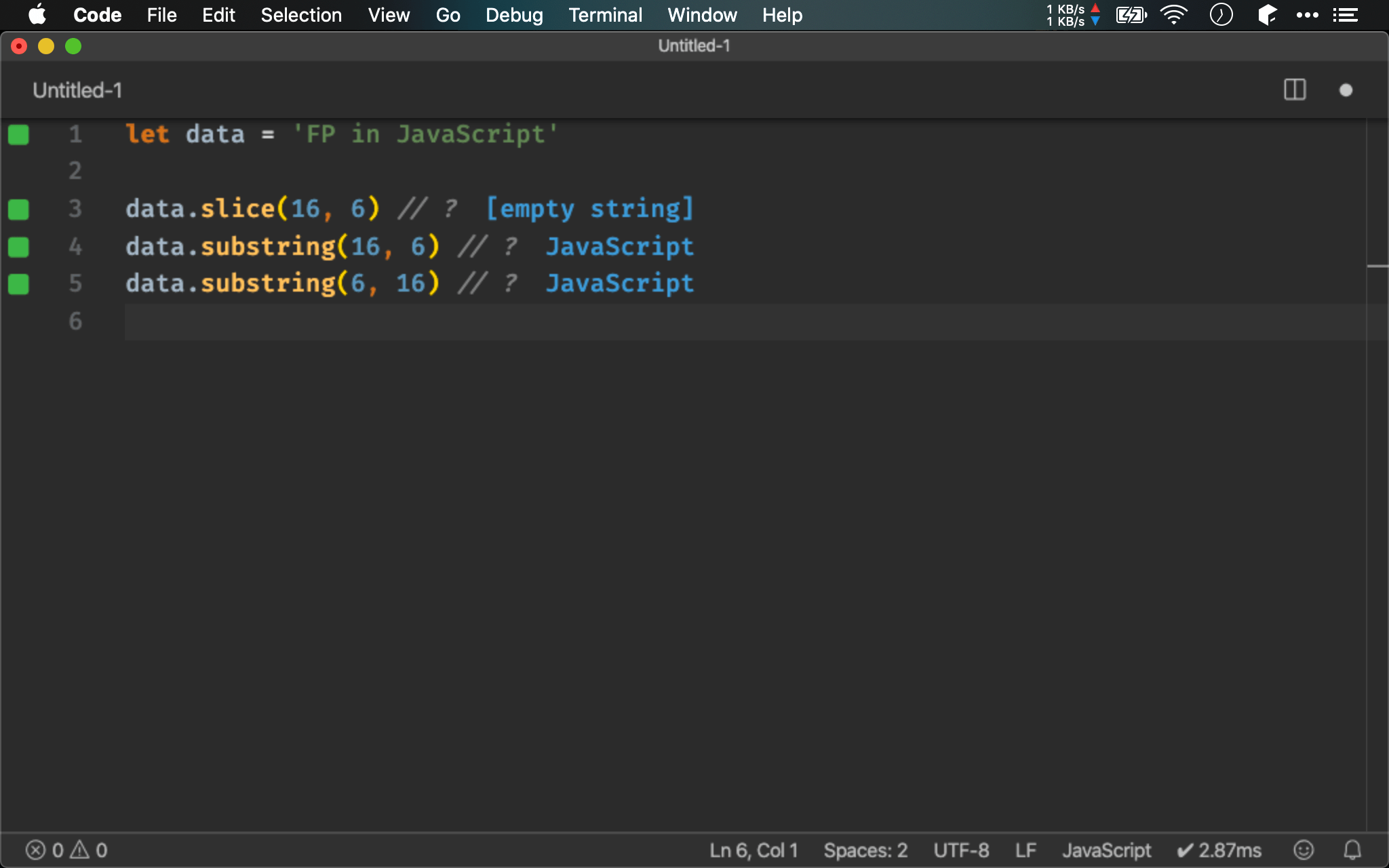1389x868 pixels.
Task: Open the notifications bell icon
Action: [1352, 850]
